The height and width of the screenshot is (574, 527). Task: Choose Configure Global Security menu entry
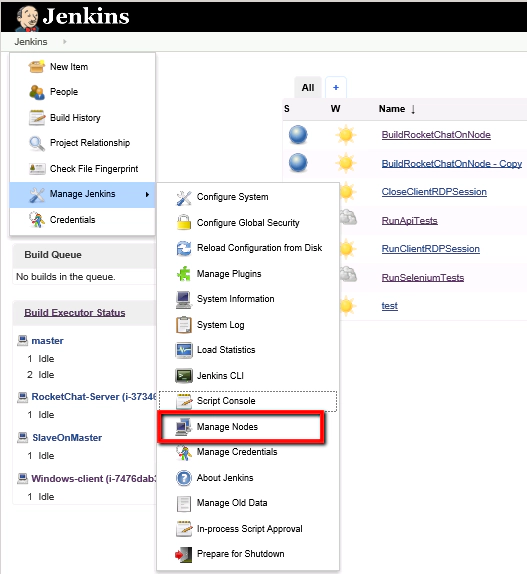click(x=248, y=223)
